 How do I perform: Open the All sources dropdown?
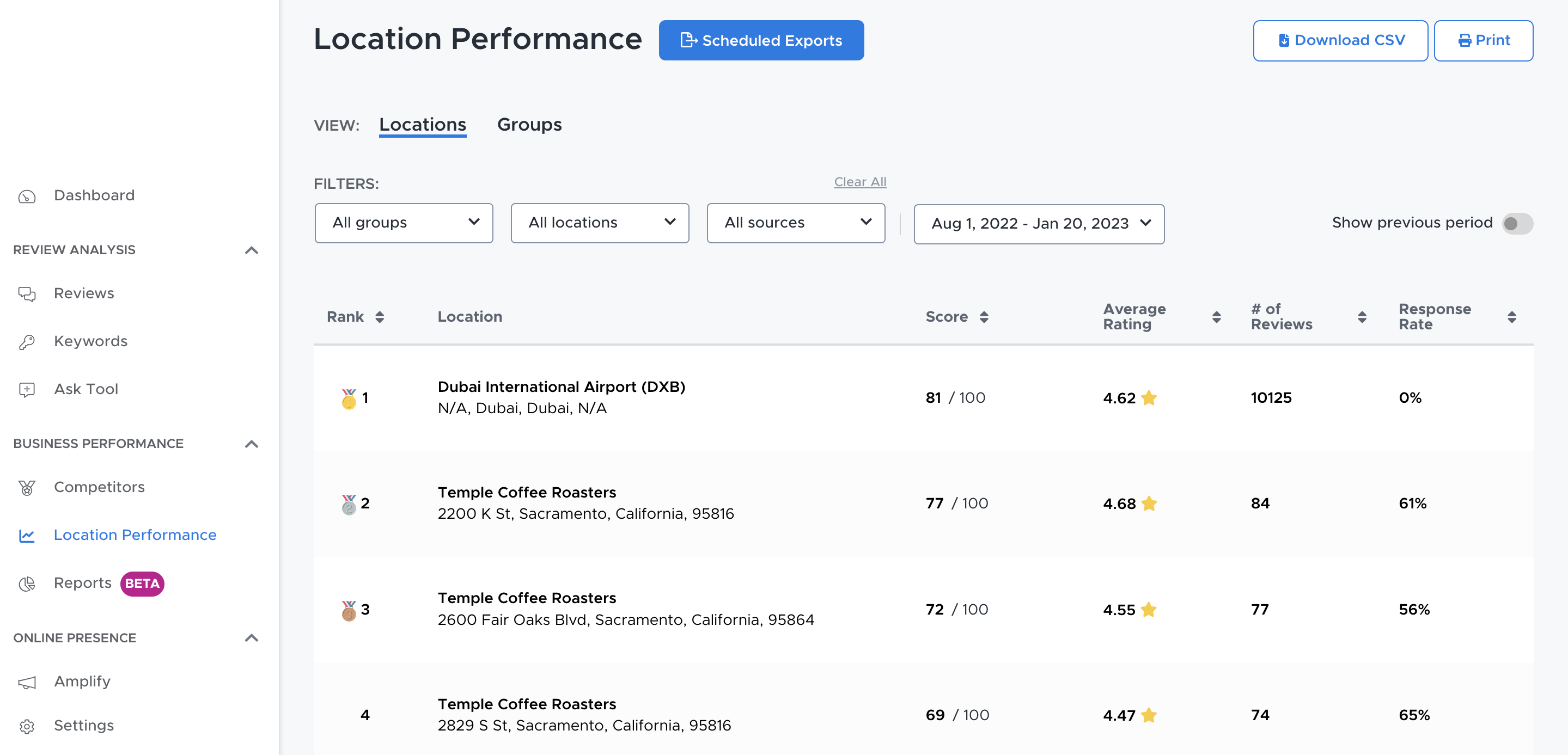click(796, 223)
